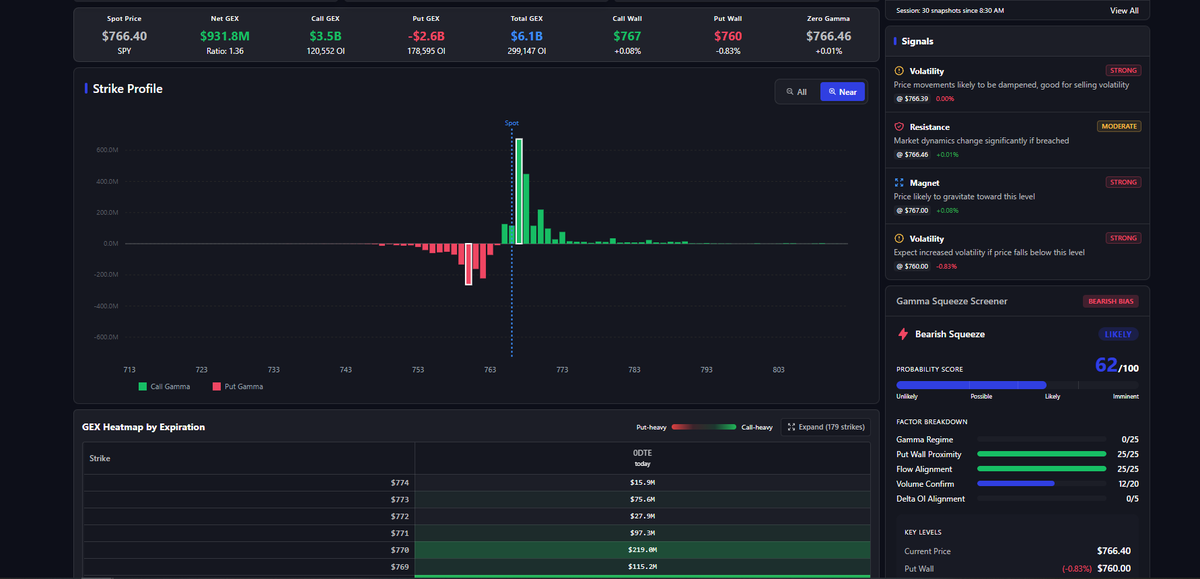Screen dimensions: 1200x579
Task: Click the Key Levels Current Price $766.40 value
Action: [x=1113, y=551]
